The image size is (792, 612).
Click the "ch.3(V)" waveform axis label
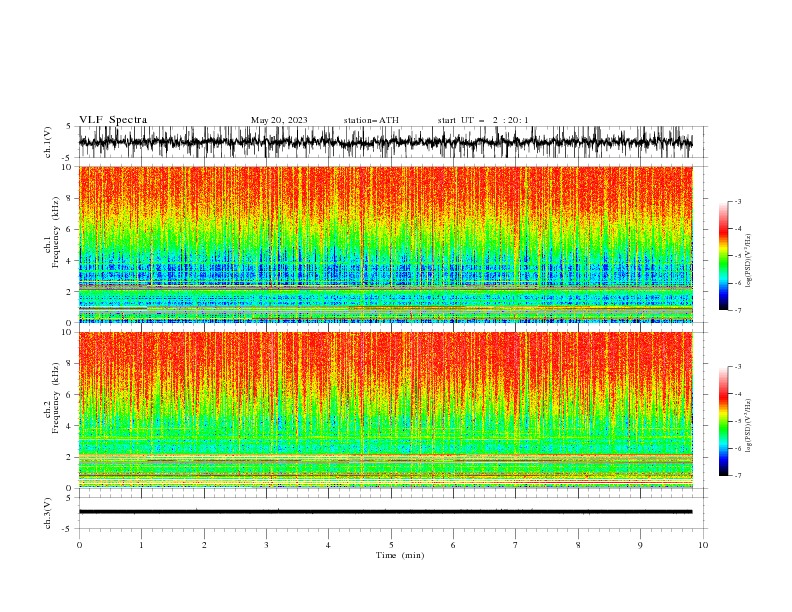(48, 513)
